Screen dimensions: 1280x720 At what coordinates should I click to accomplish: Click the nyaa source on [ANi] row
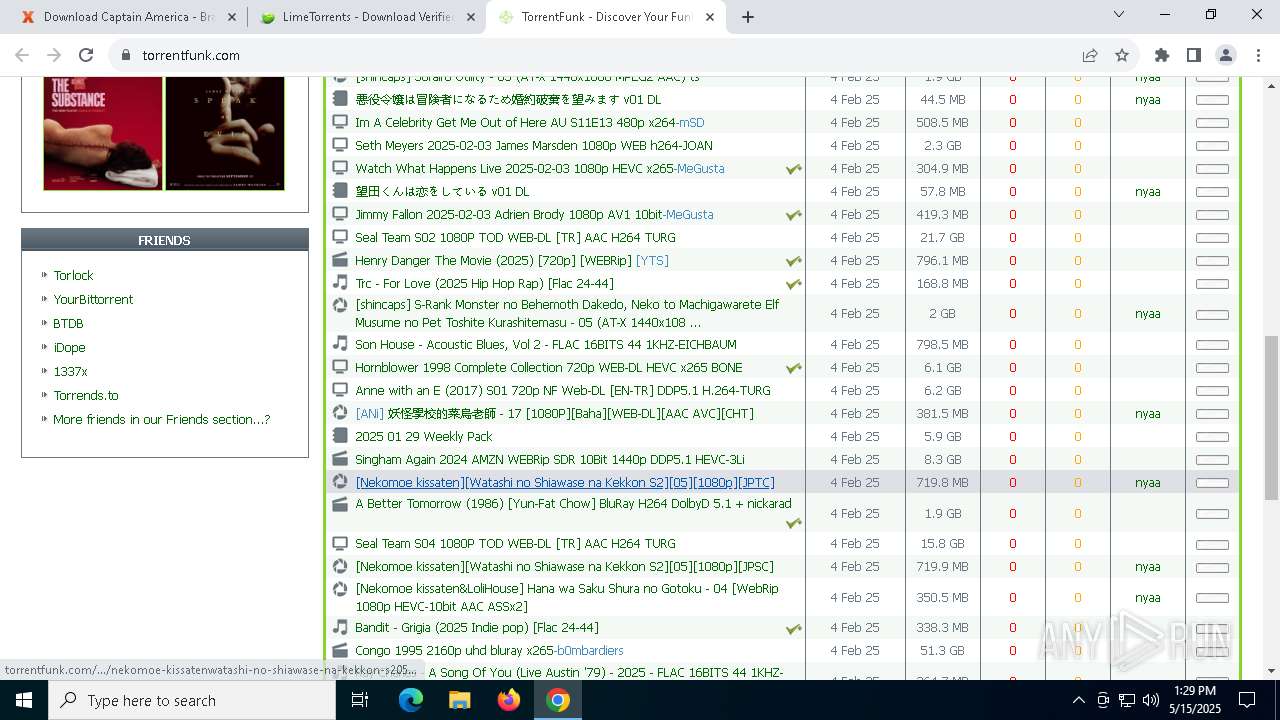coord(1147,413)
